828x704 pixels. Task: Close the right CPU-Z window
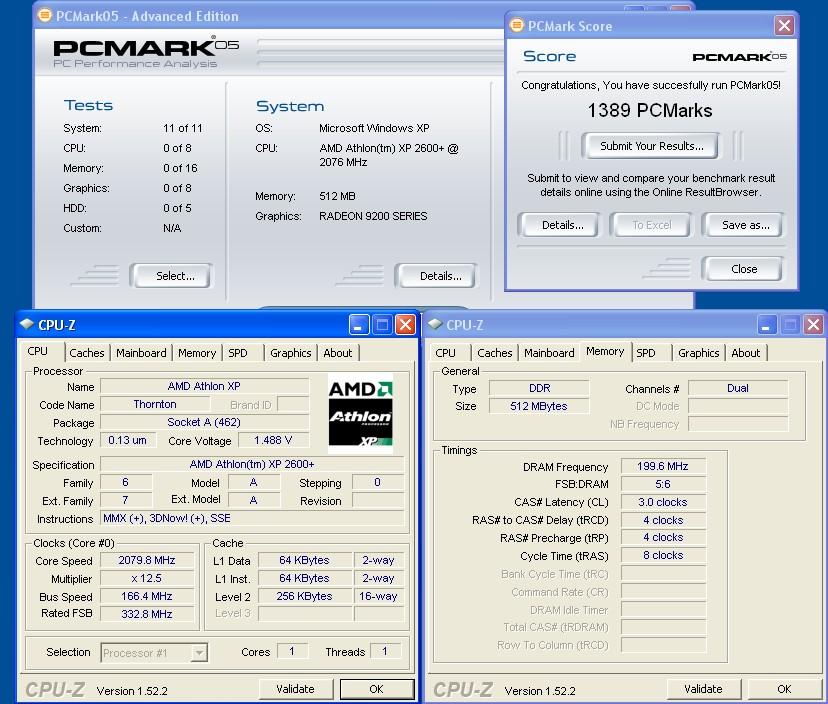point(813,325)
